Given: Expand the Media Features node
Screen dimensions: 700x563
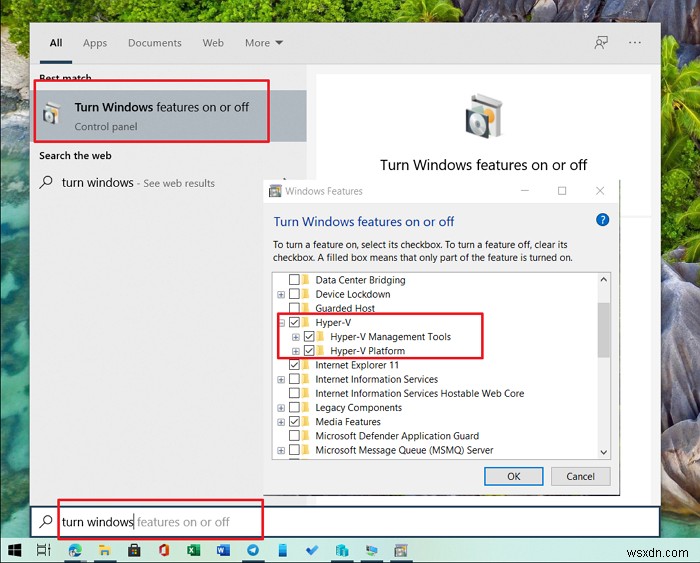Looking at the screenshot, I should tap(281, 422).
